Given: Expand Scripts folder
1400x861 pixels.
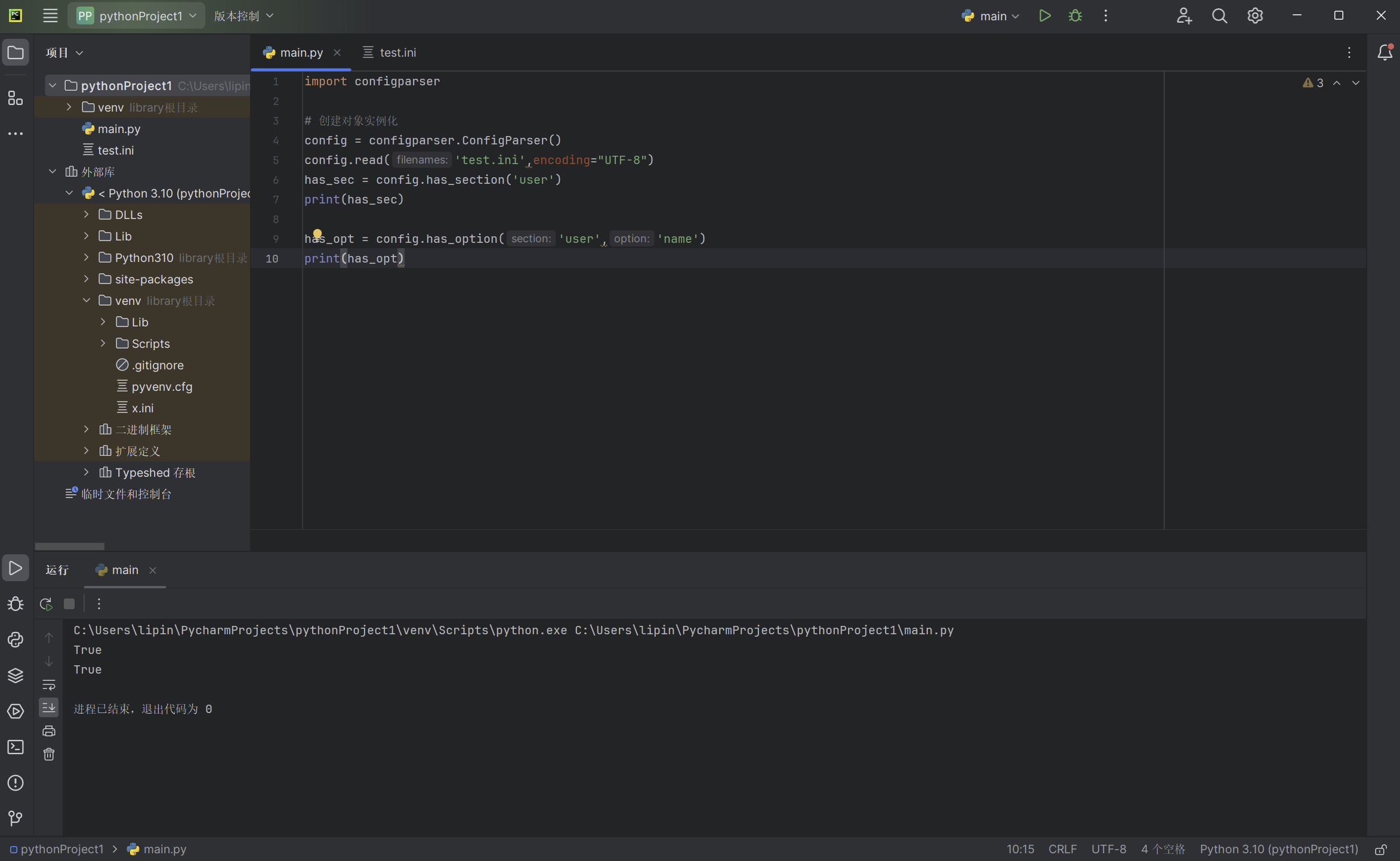Looking at the screenshot, I should click(103, 344).
